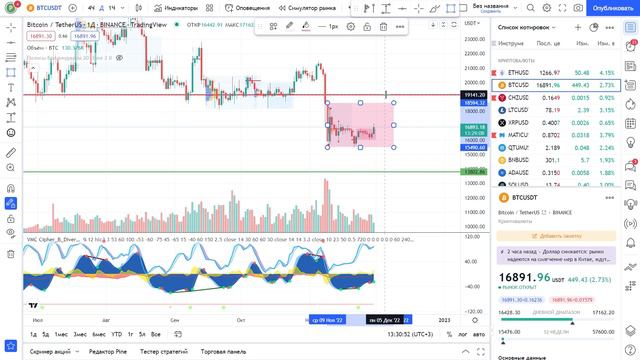Create alert via Оповещения
The height and width of the screenshot is (360, 640).
pyautogui.click(x=247, y=8)
